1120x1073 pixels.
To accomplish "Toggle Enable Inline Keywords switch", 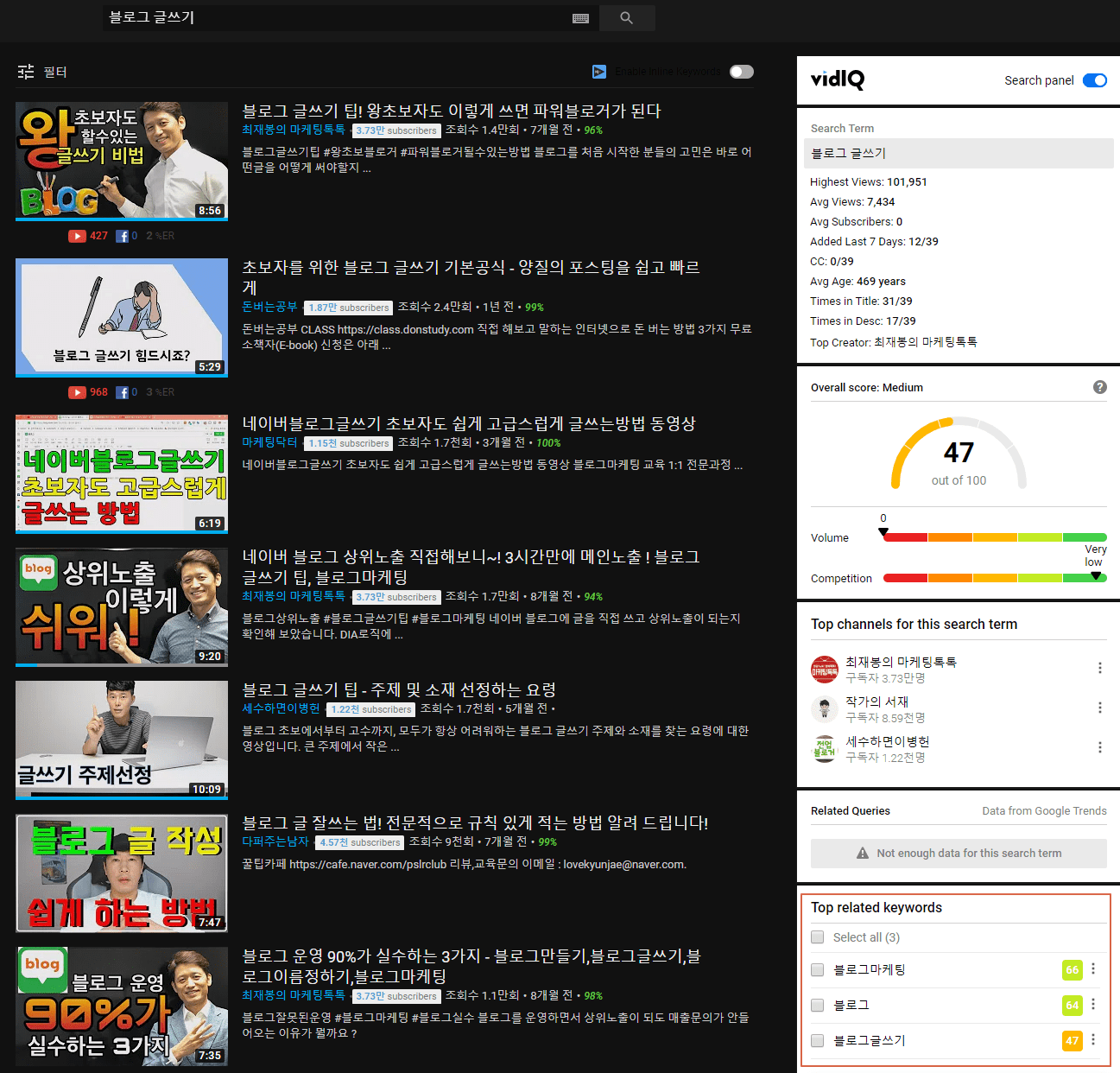I will pyautogui.click(x=741, y=72).
